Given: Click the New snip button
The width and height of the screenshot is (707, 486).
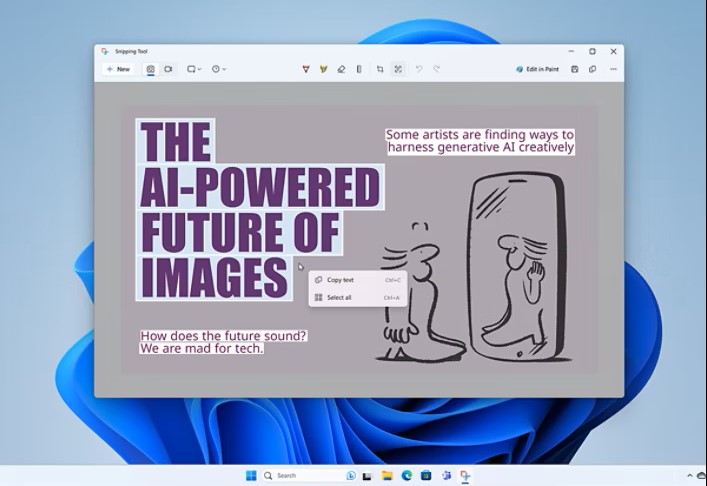Looking at the screenshot, I should (x=118, y=69).
